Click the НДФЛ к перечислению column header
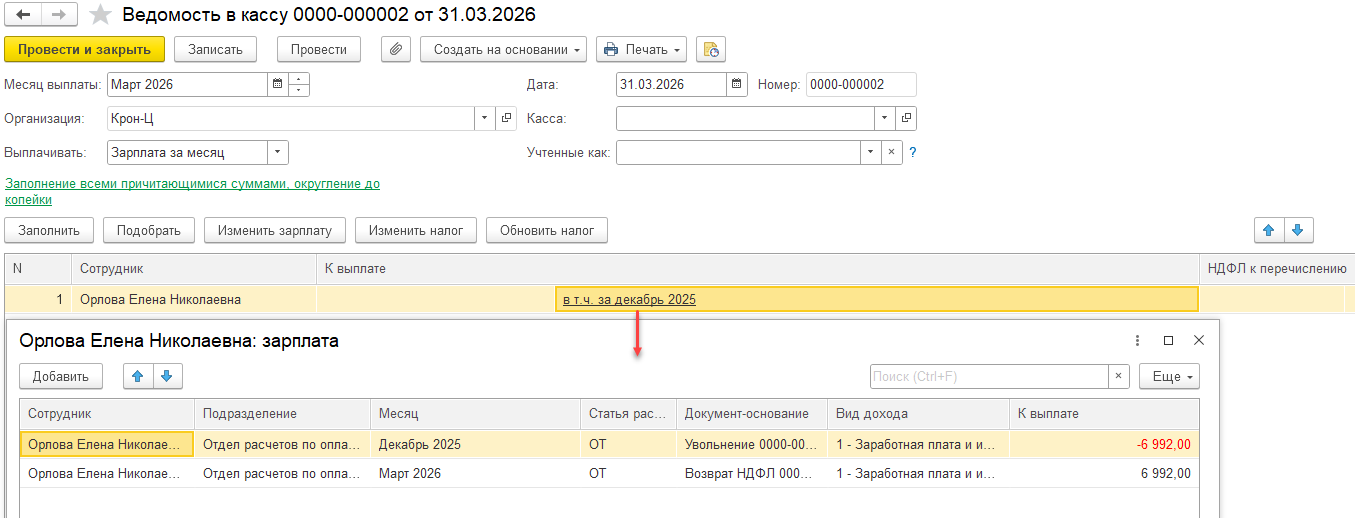This screenshot has width=1355, height=518. pos(1276,269)
